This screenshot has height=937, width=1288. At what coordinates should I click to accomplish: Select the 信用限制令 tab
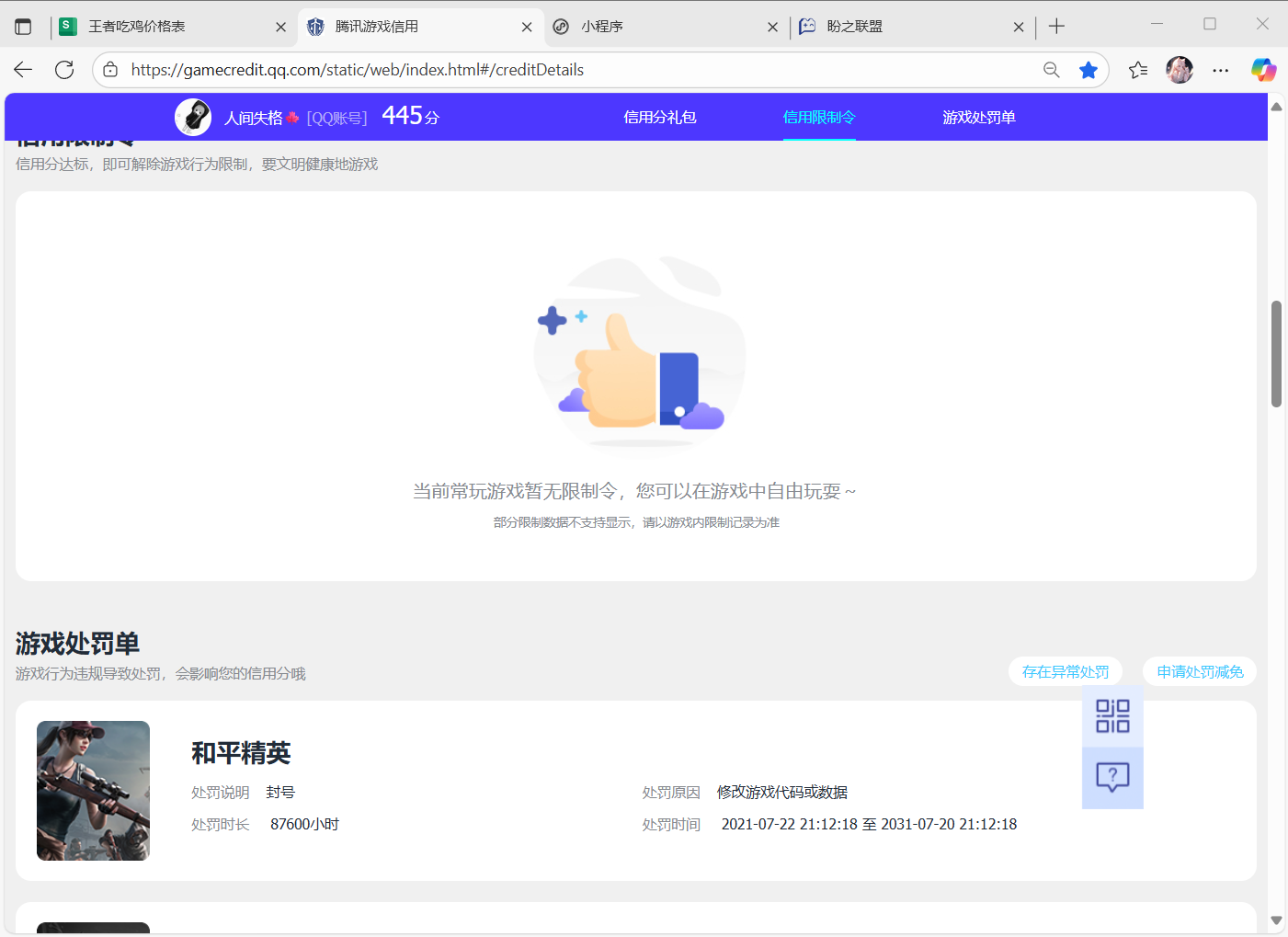tap(819, 117)
